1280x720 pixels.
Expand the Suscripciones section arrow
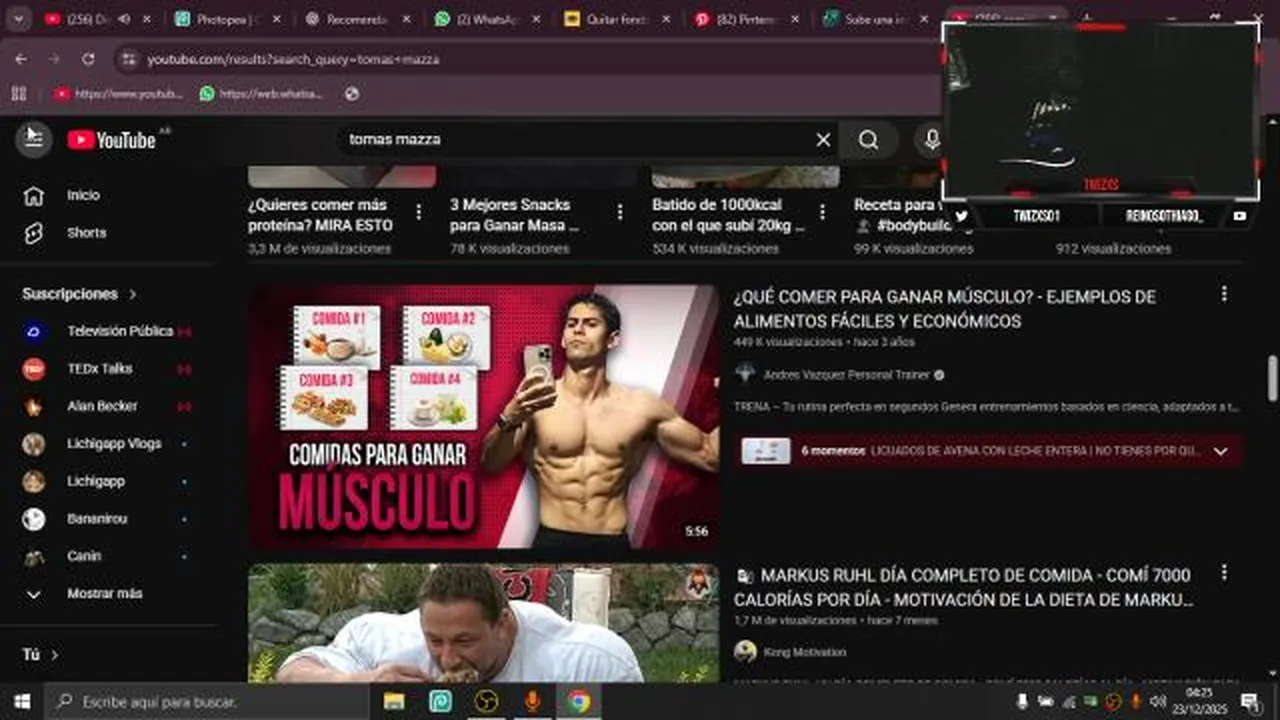tap(133, 294)
